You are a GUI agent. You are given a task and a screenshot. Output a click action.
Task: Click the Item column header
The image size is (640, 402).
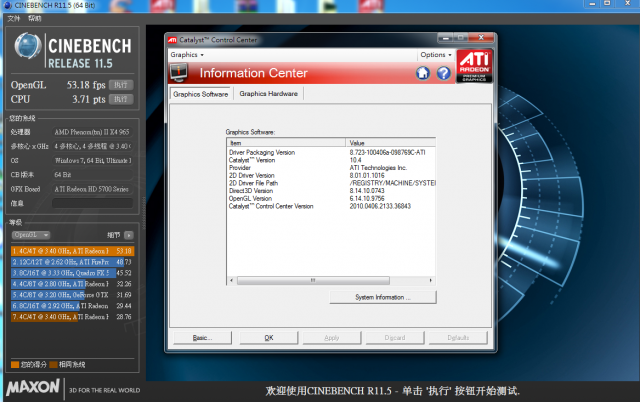click(287, 143)
